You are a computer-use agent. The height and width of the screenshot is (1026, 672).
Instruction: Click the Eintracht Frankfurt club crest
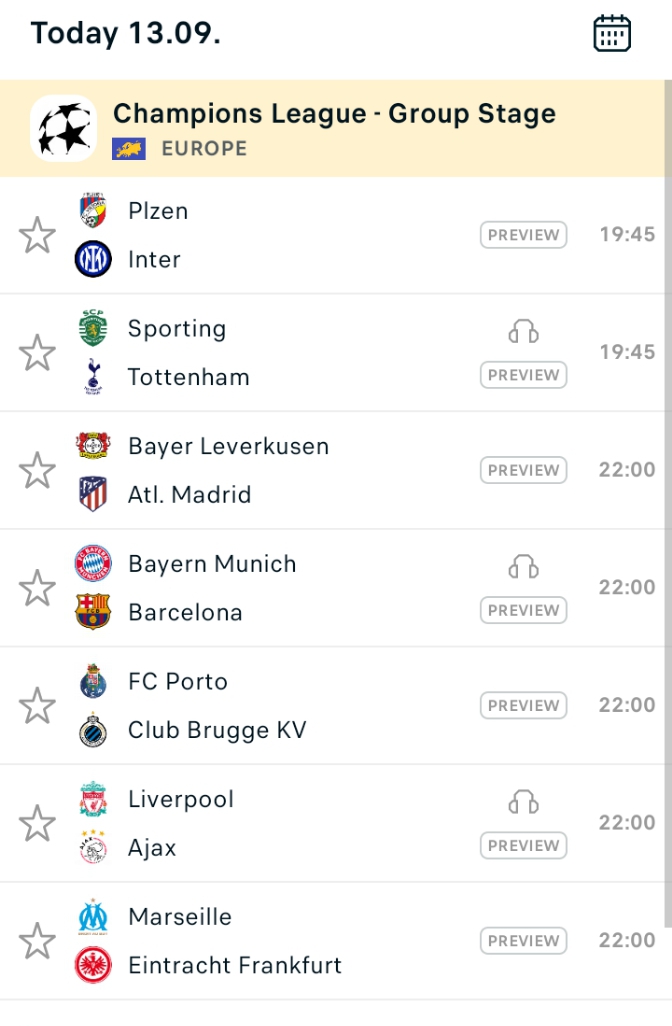93,965
